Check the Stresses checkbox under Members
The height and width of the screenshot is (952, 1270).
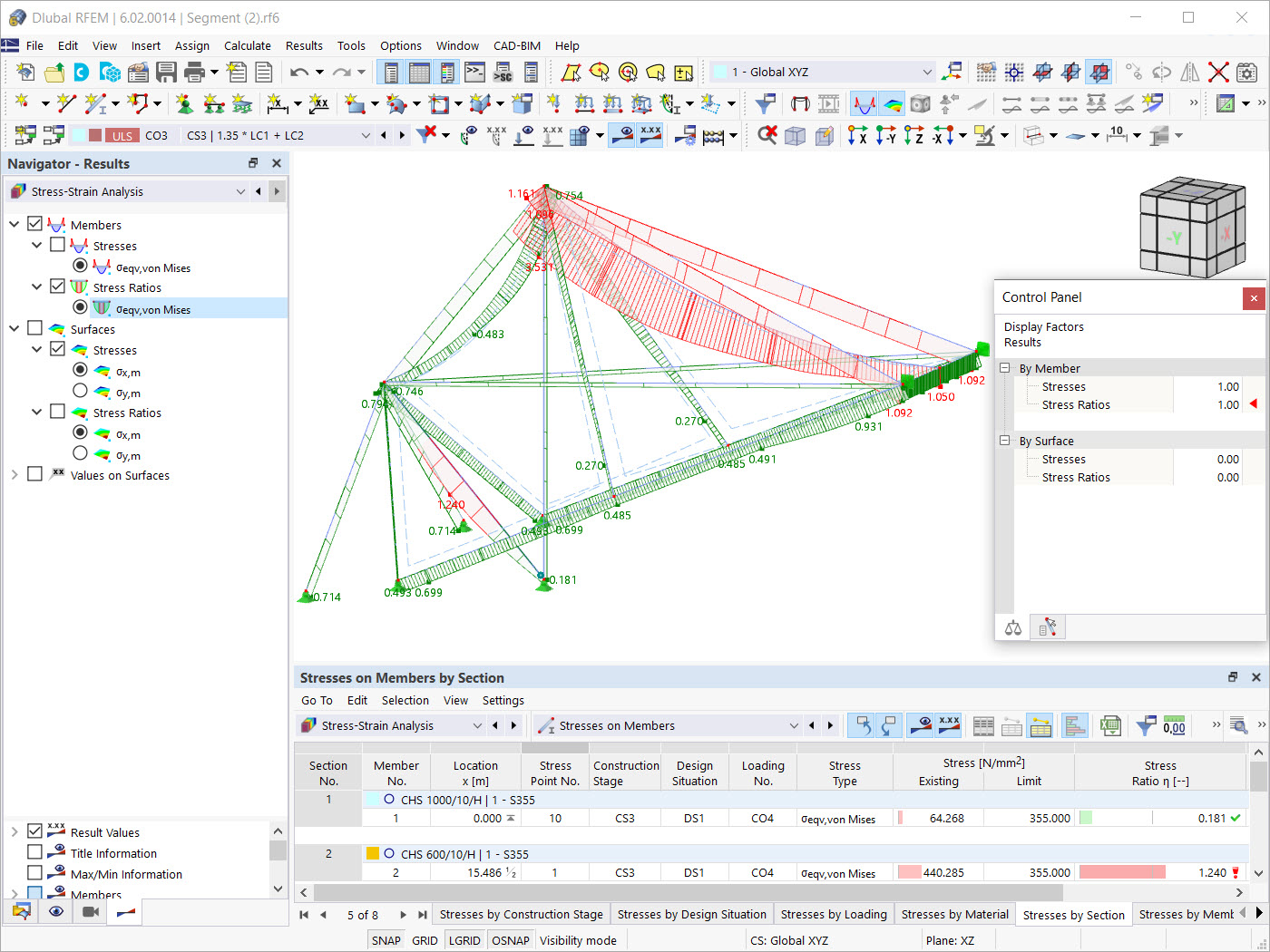coord(56,246)
